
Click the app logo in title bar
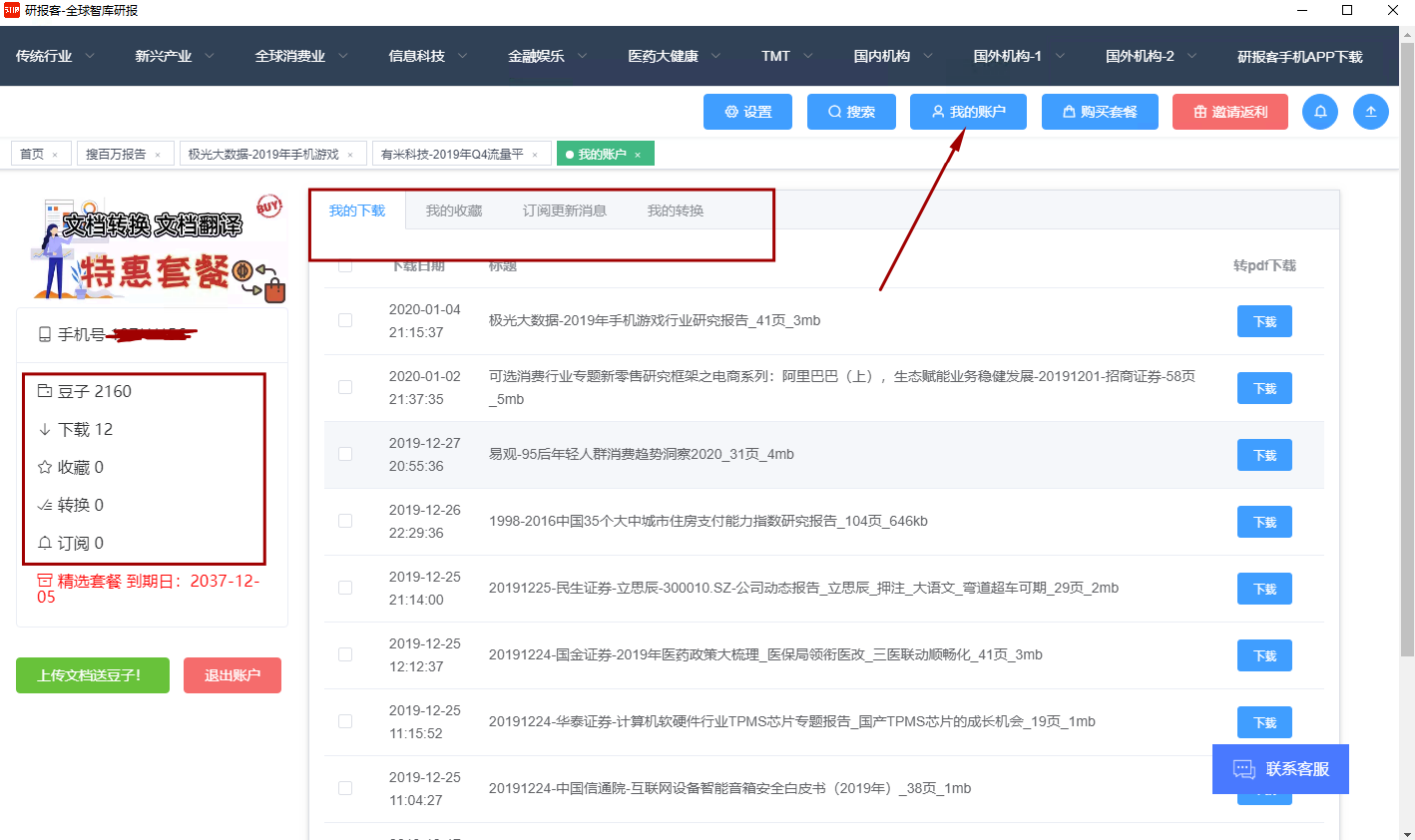[x=12, y=10]
